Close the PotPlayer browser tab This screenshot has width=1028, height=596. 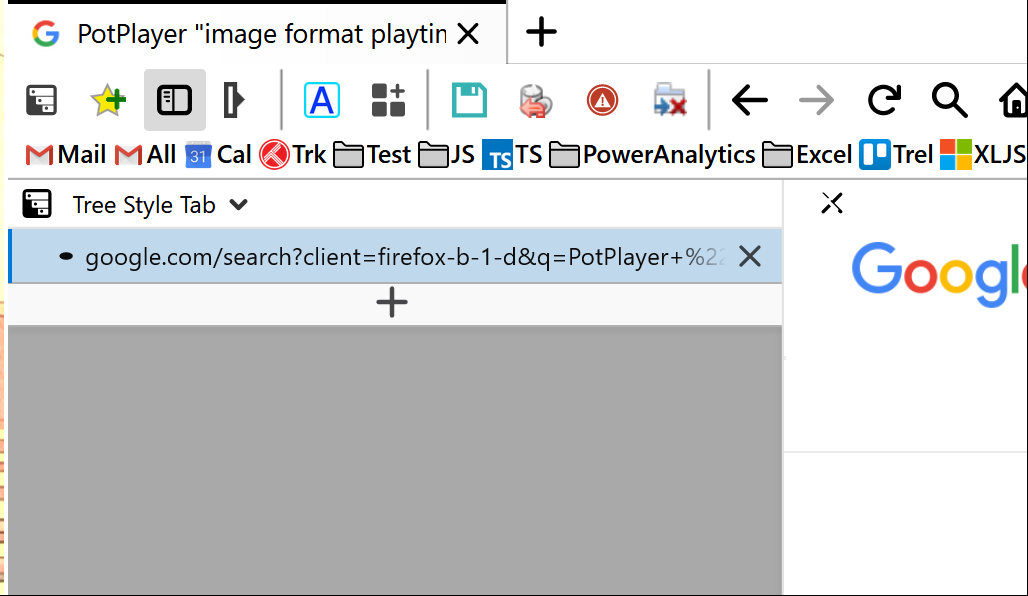point(468,33)
